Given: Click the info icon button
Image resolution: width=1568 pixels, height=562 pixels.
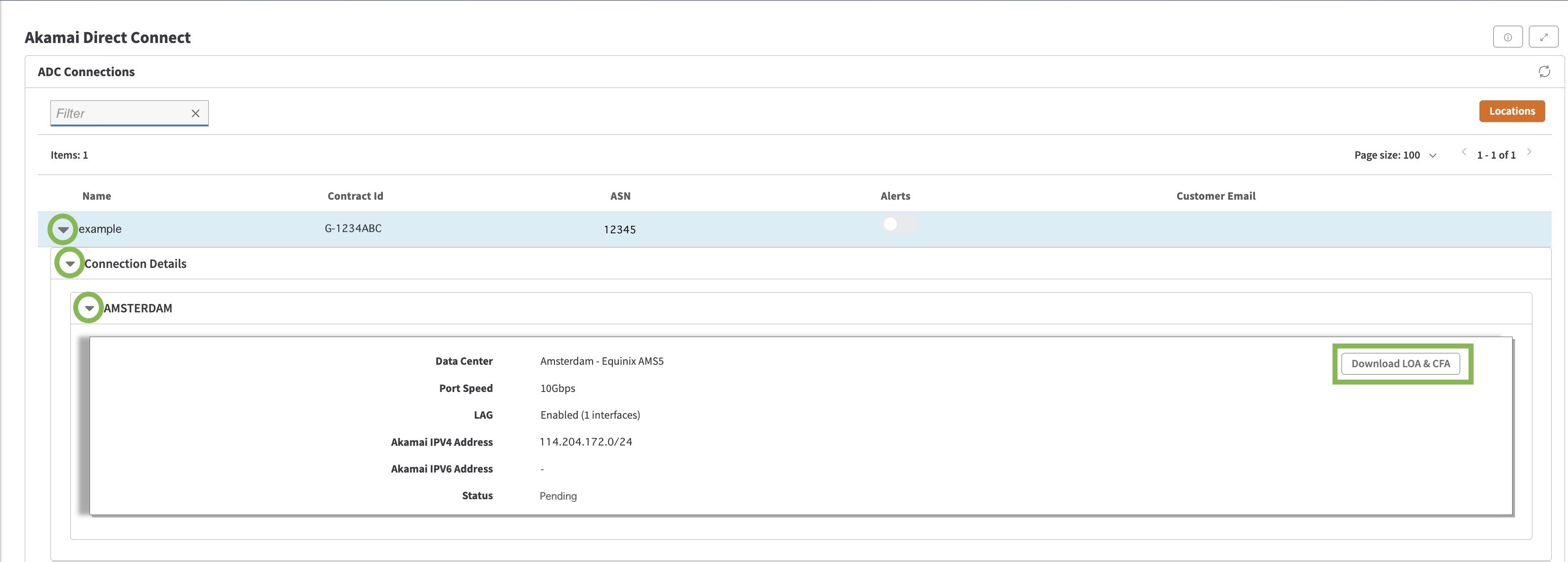Looking at the screenshot, I should (1507, 37).
